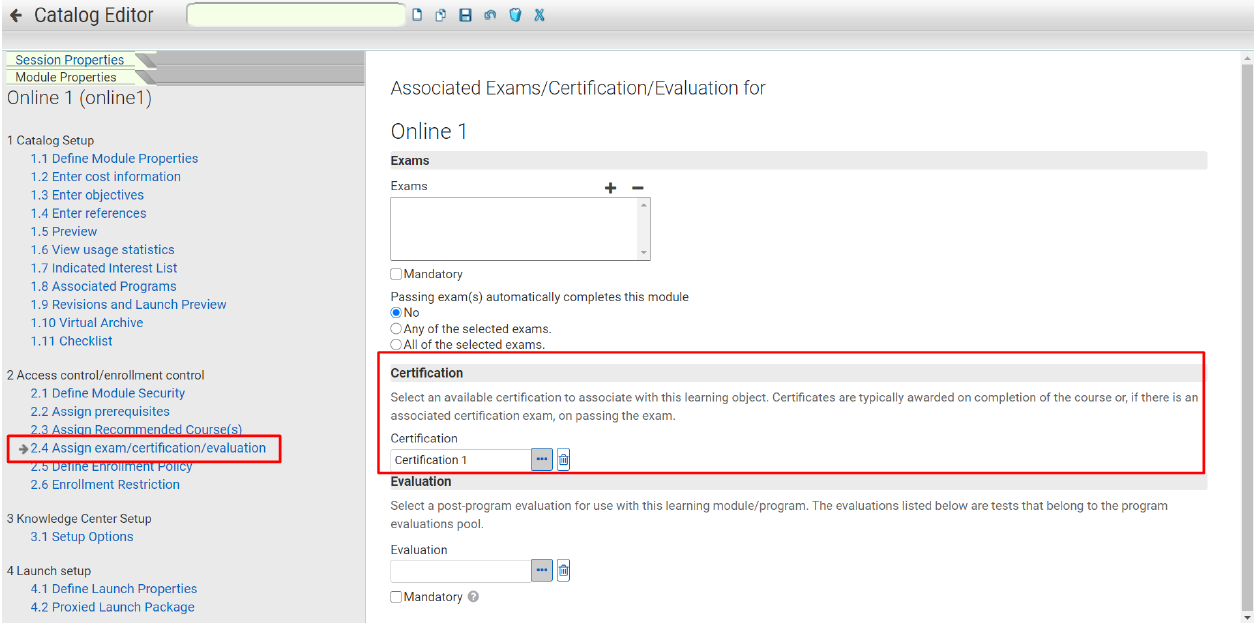This screenshot has height=629, width=1260.
Task: Open 1.8 Associated Programs
Action: point(103,286)
